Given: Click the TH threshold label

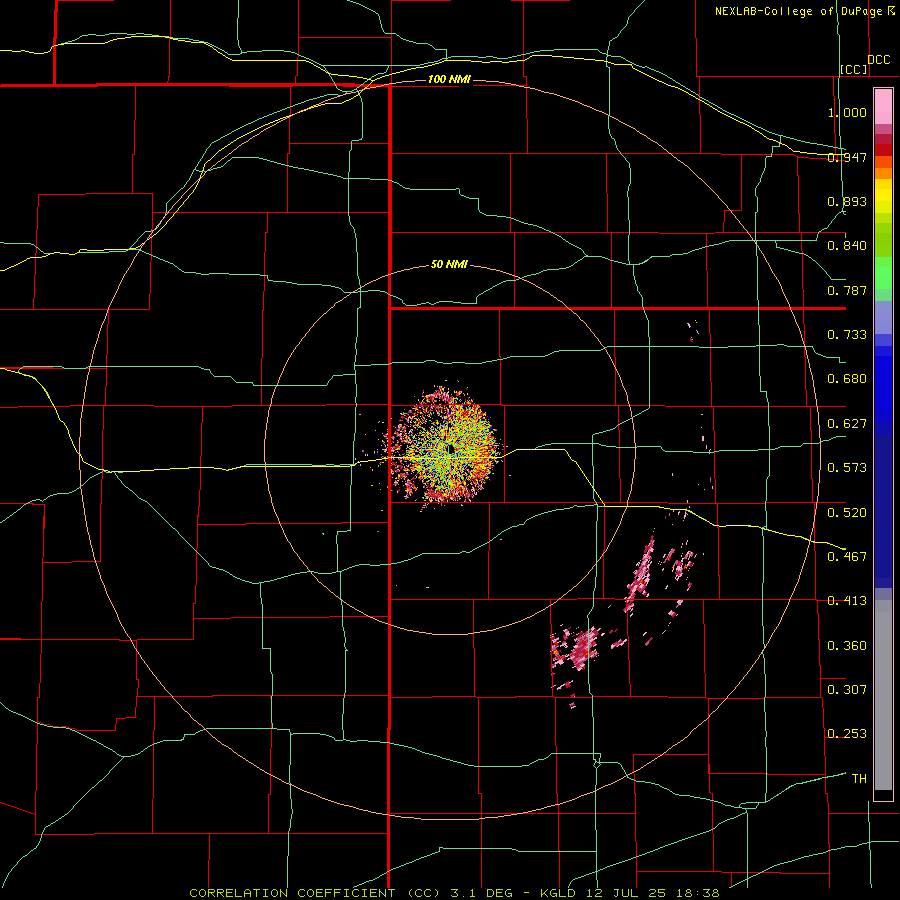Looking at the screenshot, I should point(859,779).
